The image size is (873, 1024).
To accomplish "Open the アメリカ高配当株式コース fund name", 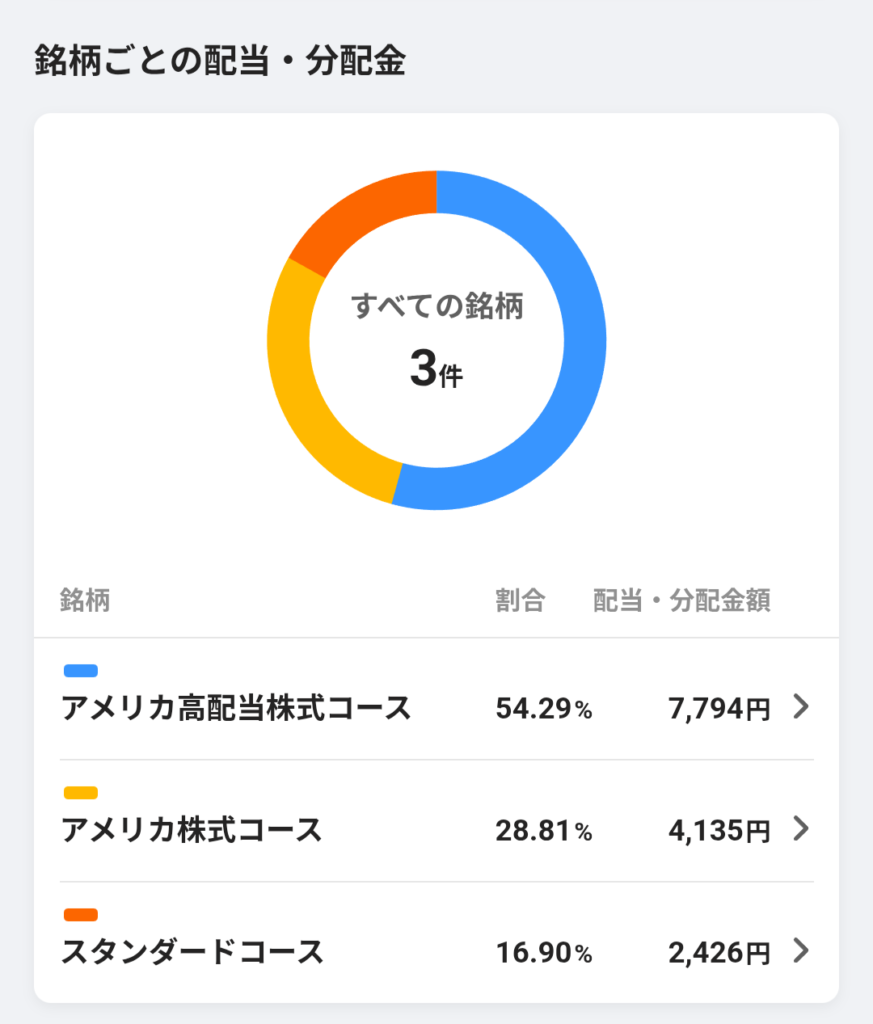I will tap(236, 708).
